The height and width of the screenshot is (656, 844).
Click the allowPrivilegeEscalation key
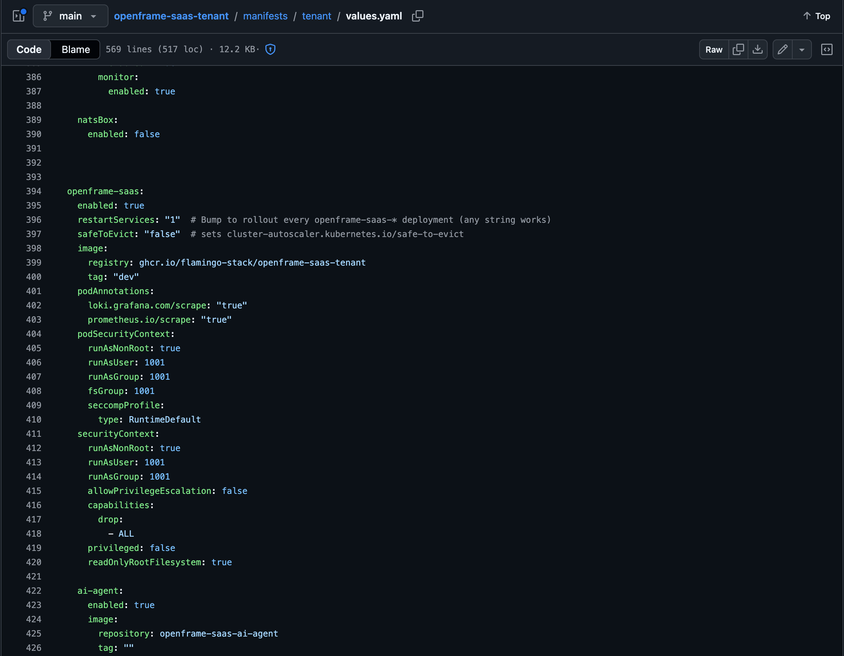(x=150, y=491)
